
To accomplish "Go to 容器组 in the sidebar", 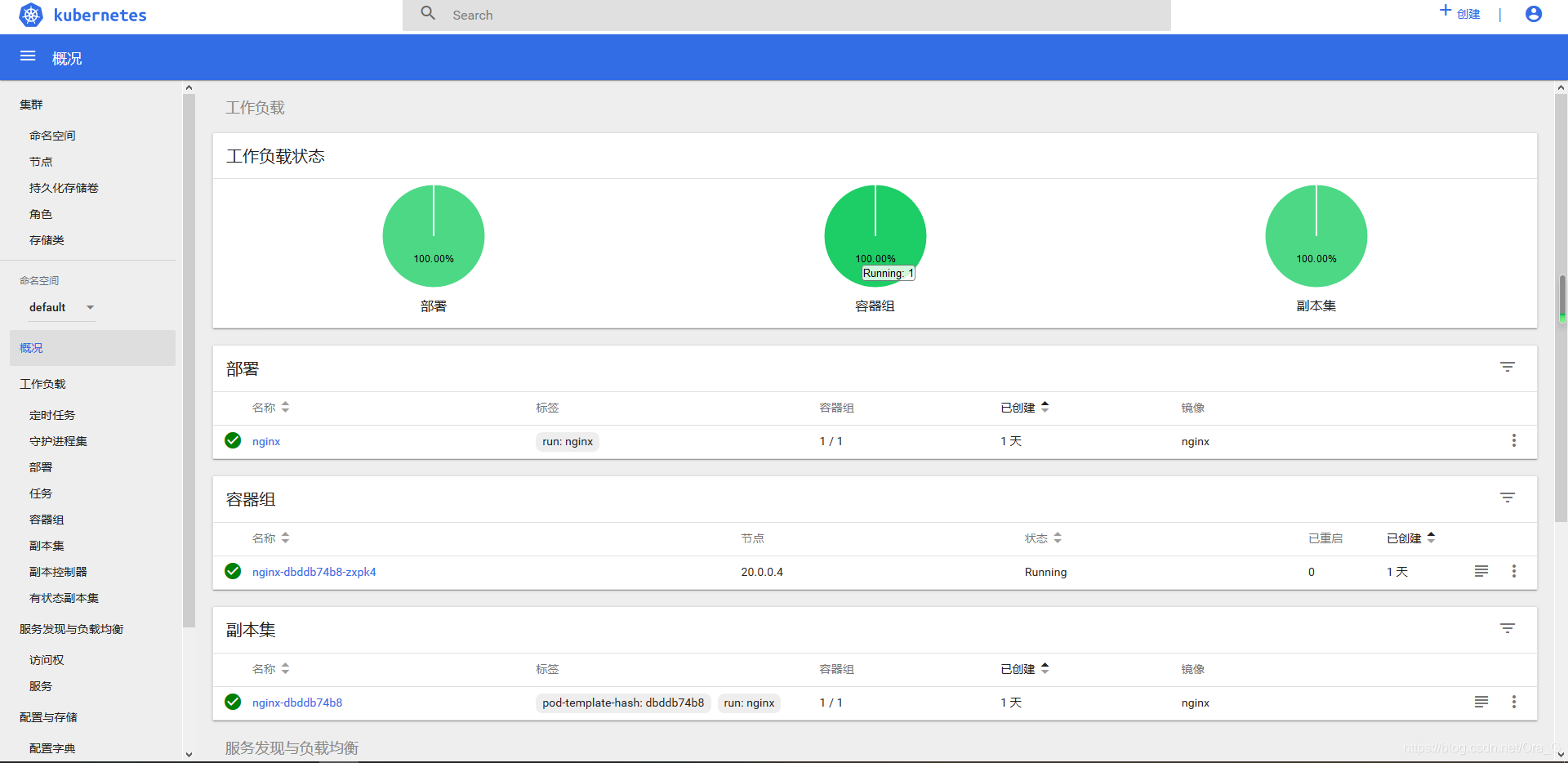I will [47, 520].
